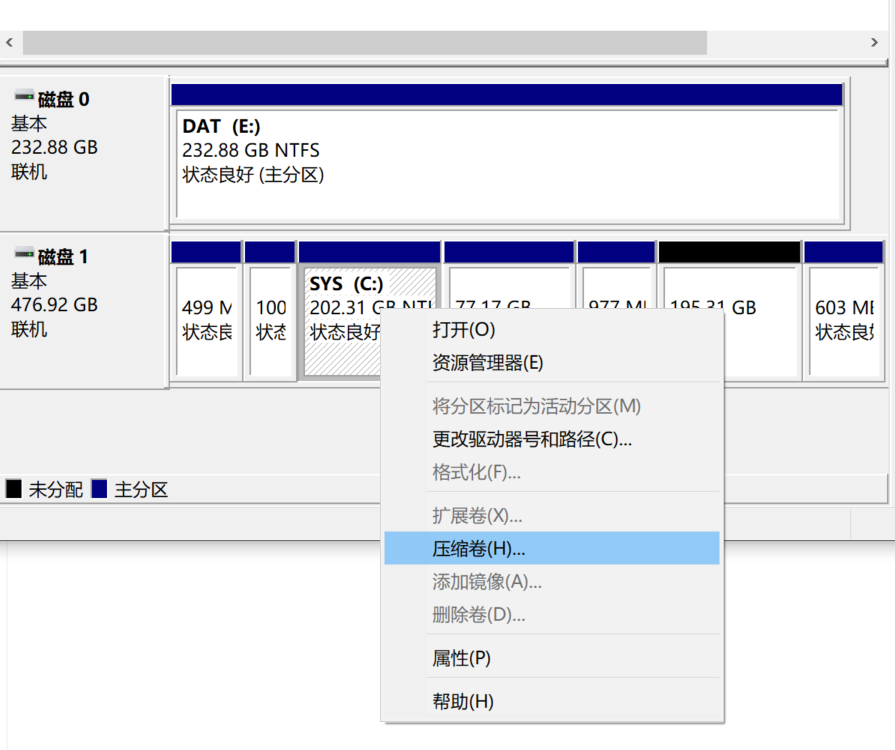Click the left arrow of the horizontal scrollbar
This screenshot has height=750, width=895.
(x=9, y=42)
